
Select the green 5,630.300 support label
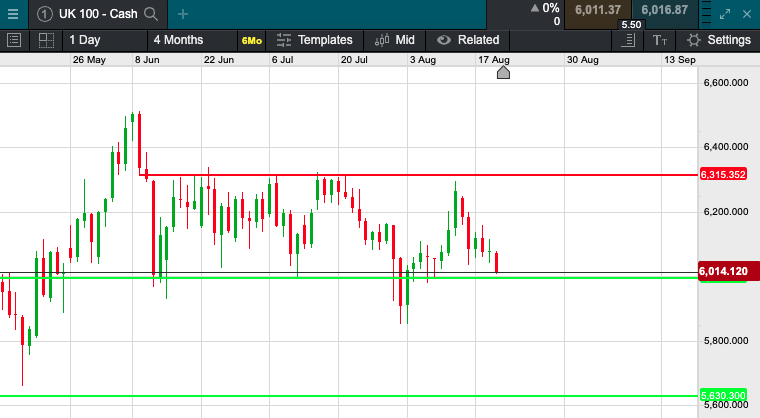723,396
